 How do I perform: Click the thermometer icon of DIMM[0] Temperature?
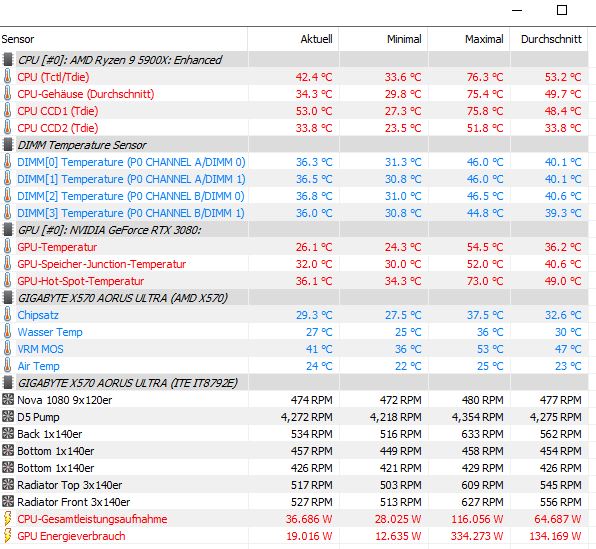(x=7, y=162)
